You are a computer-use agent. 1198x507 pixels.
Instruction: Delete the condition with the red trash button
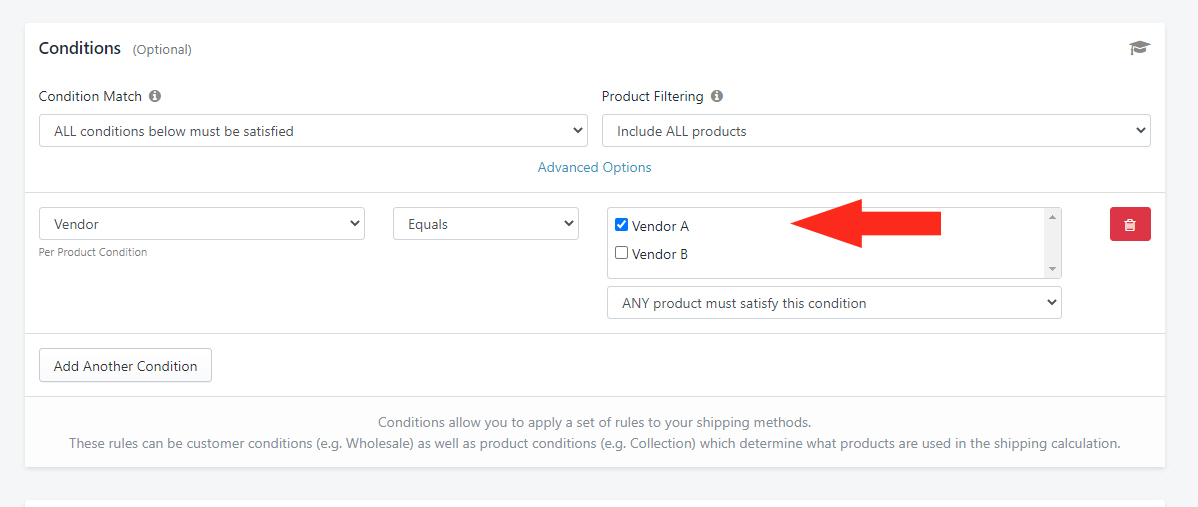click(1130, 224)
